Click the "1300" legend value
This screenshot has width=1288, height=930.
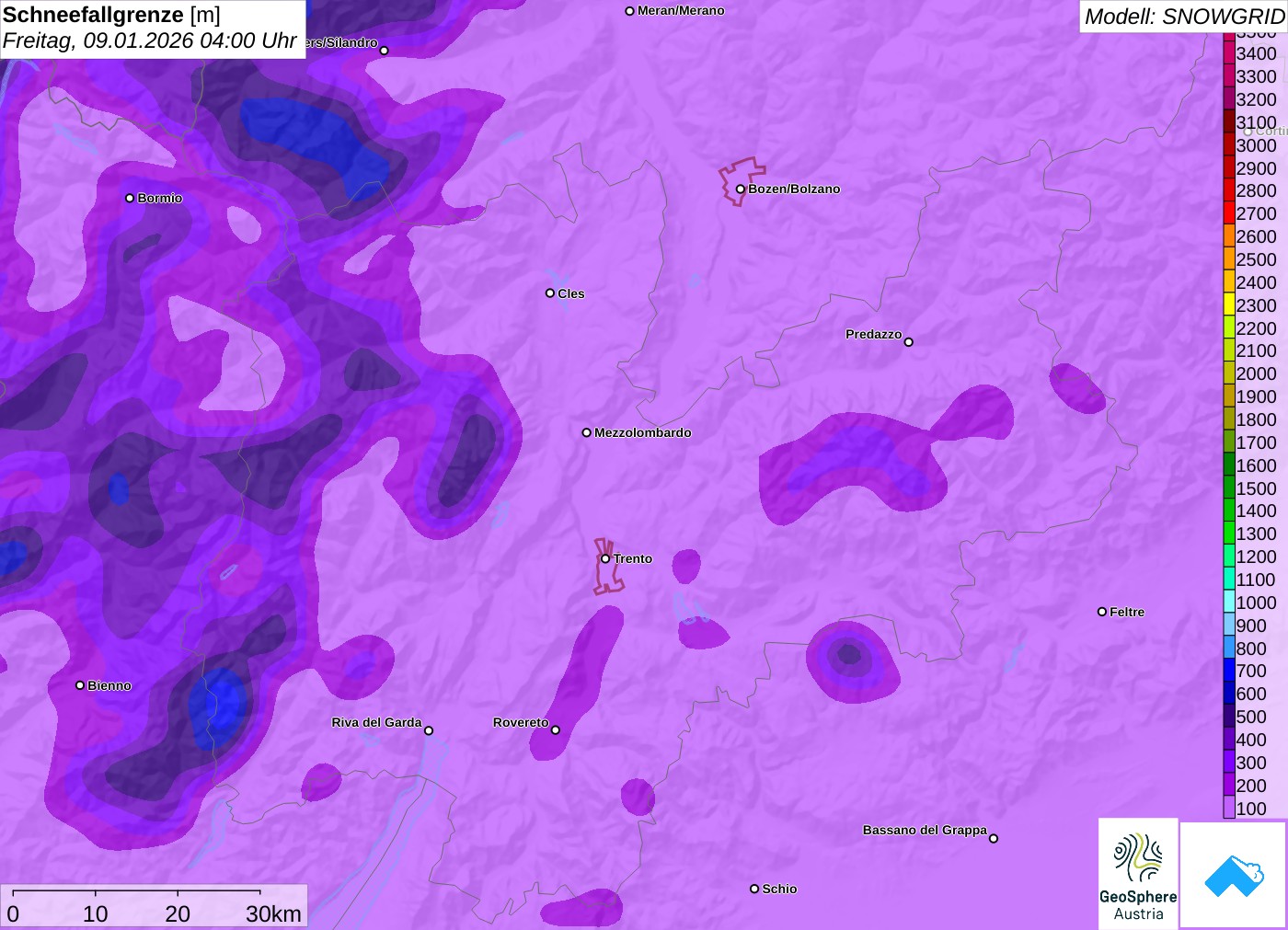tap(1257, 534)
